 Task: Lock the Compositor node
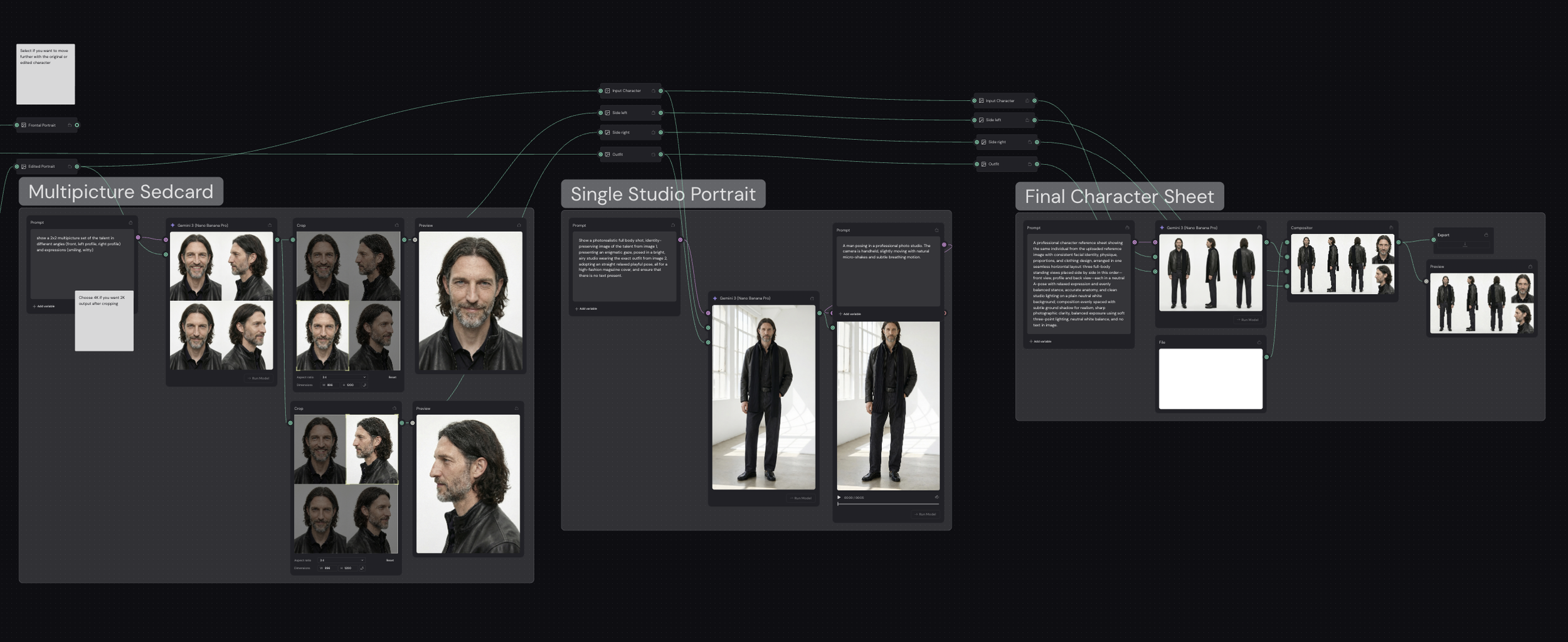pyautogui.click(x=1391, y=228)
